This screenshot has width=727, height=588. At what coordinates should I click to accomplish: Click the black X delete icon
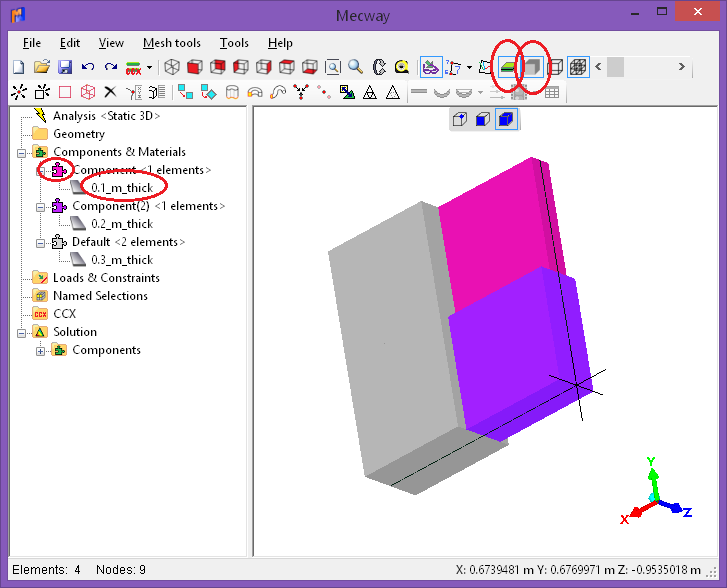[110, 92]
